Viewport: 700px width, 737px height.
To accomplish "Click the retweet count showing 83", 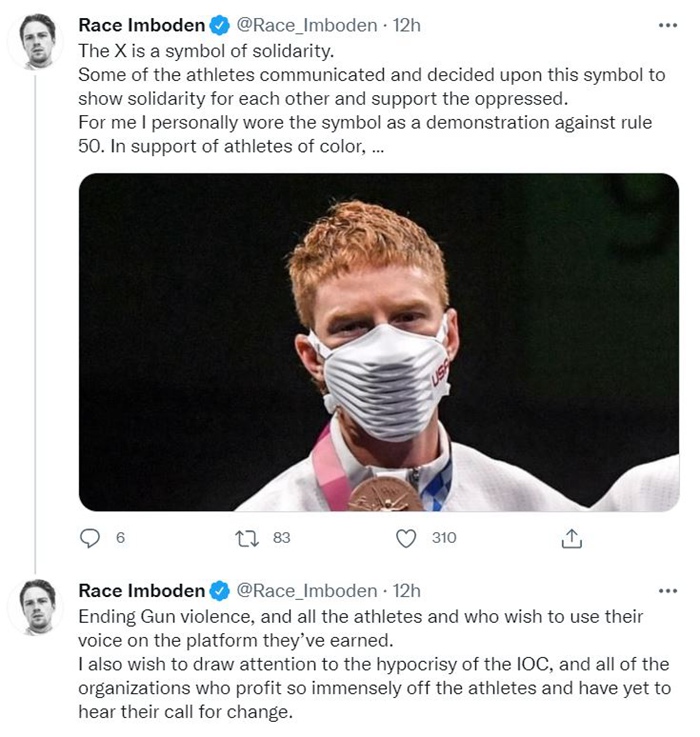I will pos(281,538).
